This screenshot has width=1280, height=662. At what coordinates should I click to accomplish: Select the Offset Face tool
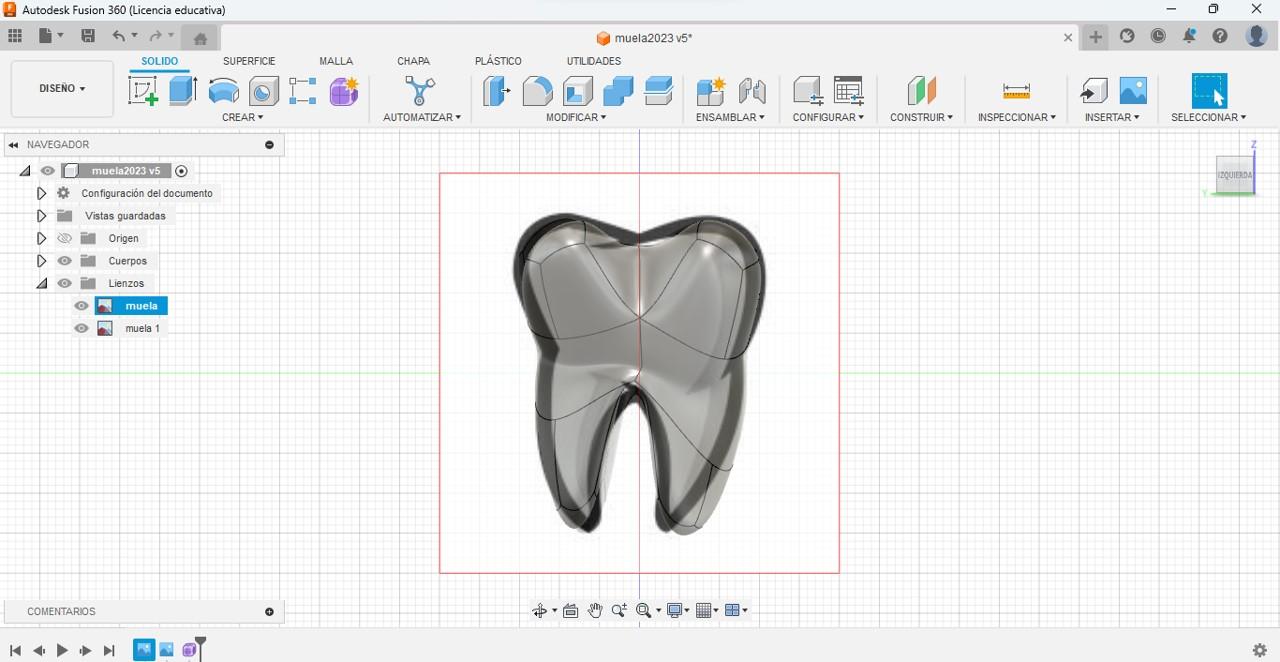click(x=658, y=91)
